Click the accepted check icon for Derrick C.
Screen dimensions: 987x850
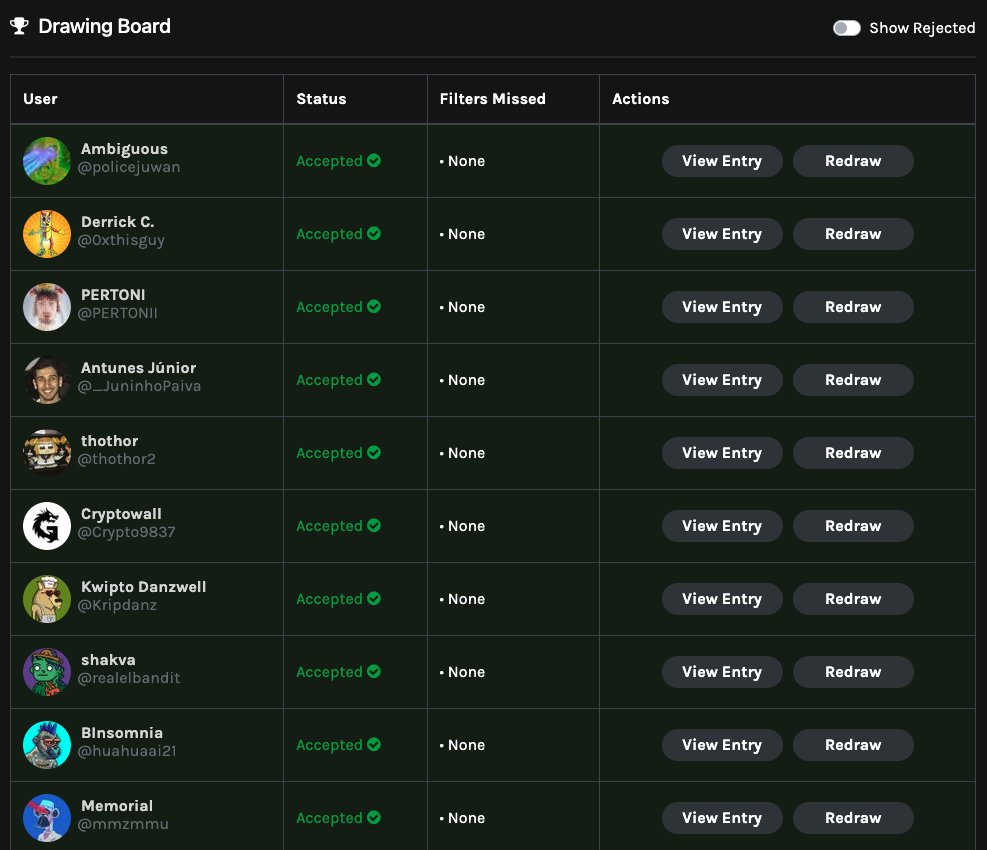(x=374, y=234)
